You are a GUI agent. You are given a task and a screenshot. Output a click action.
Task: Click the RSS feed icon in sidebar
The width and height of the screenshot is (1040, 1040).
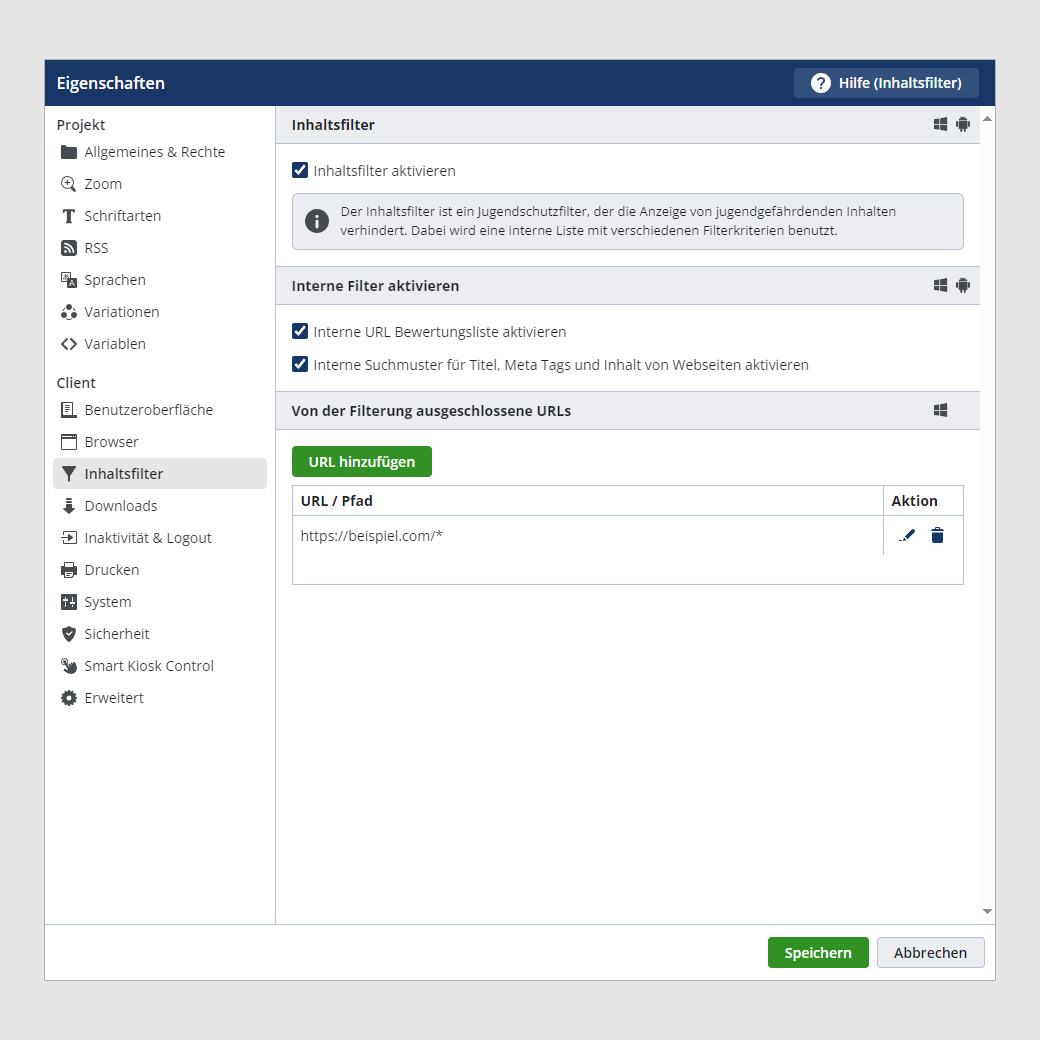(x=69, y=248)
